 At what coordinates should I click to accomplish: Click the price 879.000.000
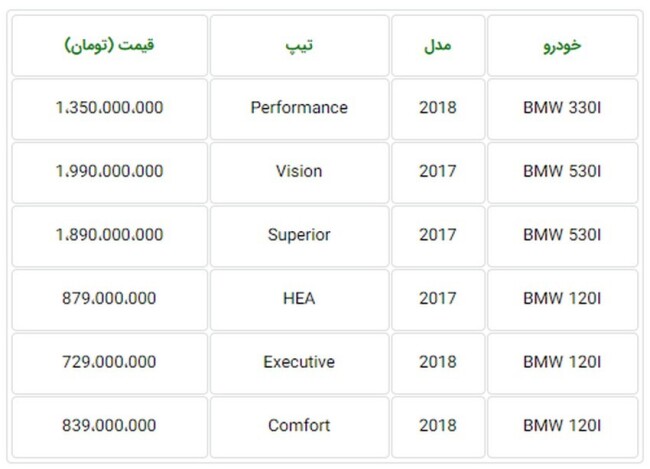pos(109,300)
